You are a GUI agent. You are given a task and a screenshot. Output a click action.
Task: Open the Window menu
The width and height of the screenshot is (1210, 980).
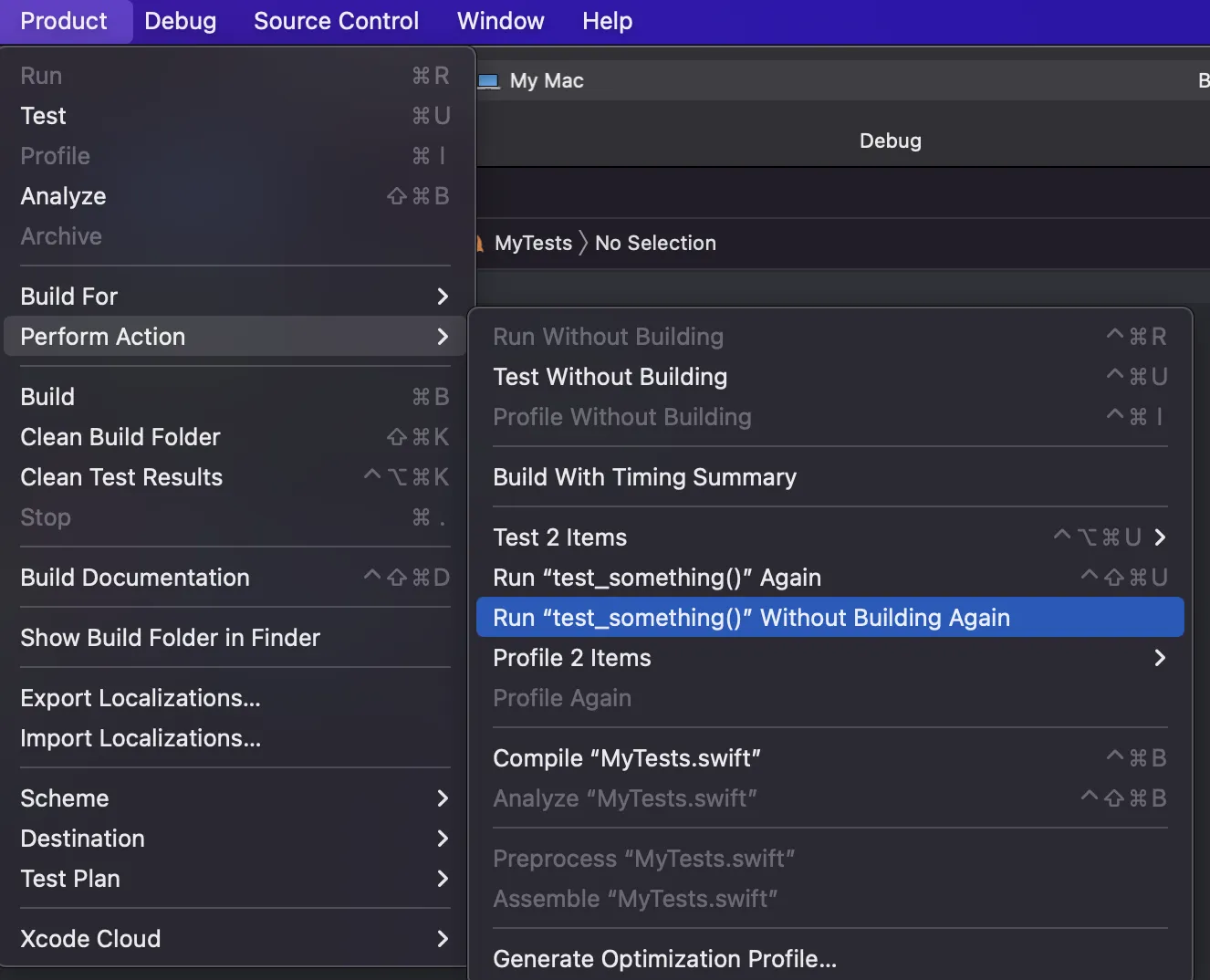point(500,21)
